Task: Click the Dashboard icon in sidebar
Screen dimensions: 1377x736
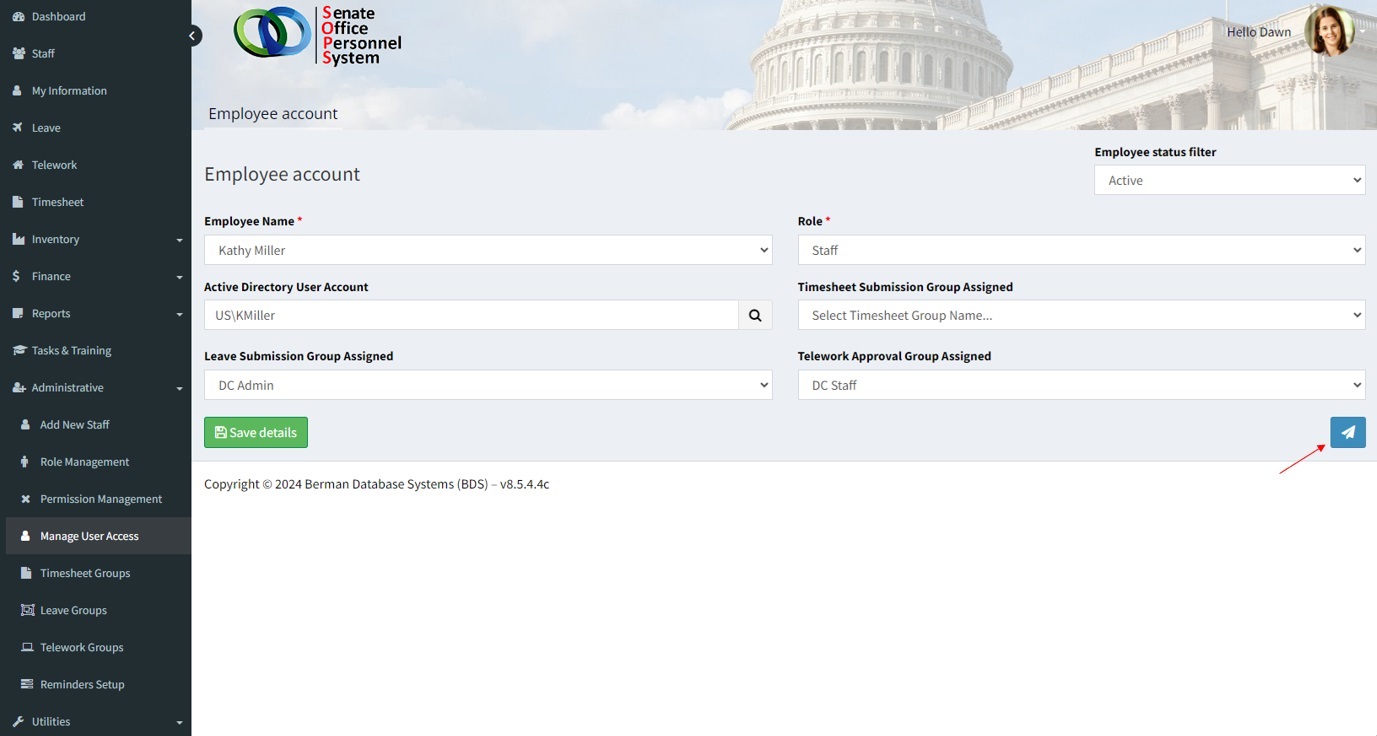Action: coord(18,17)
